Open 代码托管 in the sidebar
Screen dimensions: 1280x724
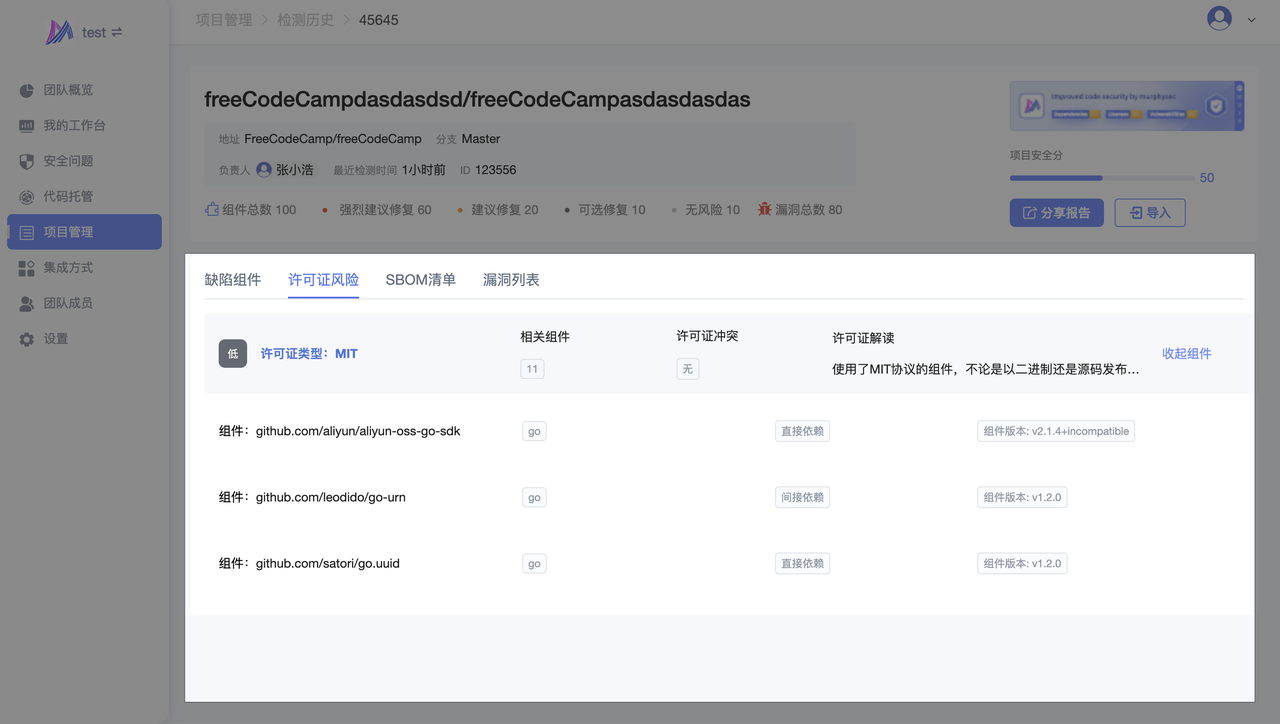coord(68,197)
